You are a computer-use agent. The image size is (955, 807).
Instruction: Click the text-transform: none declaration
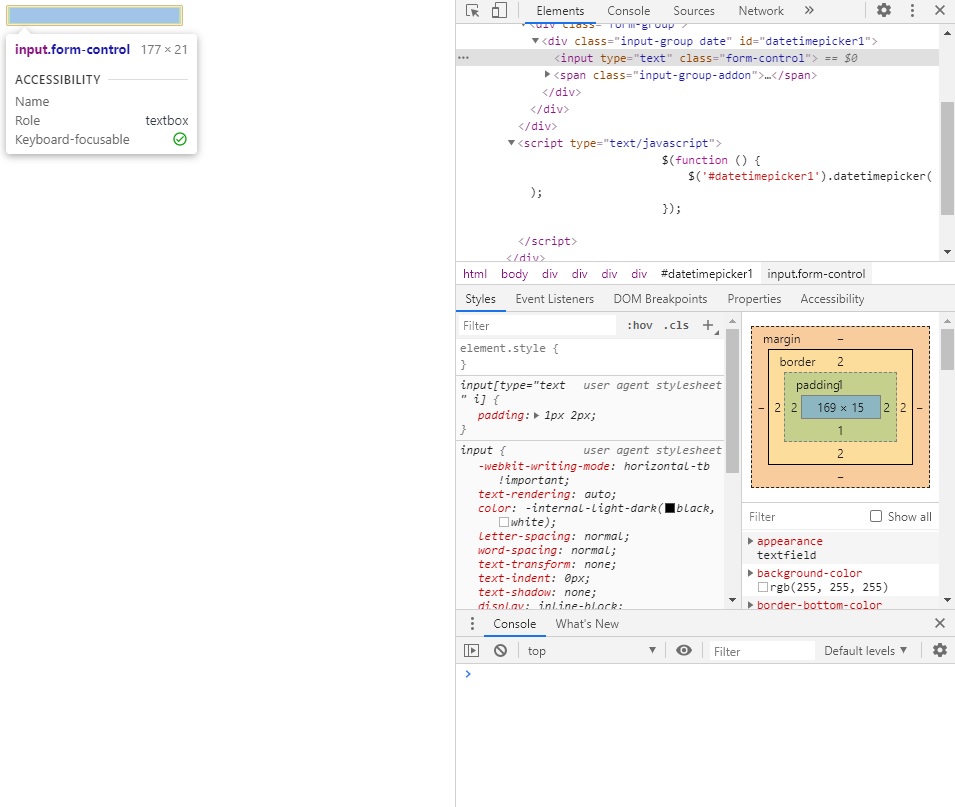[x=546, y=564]
